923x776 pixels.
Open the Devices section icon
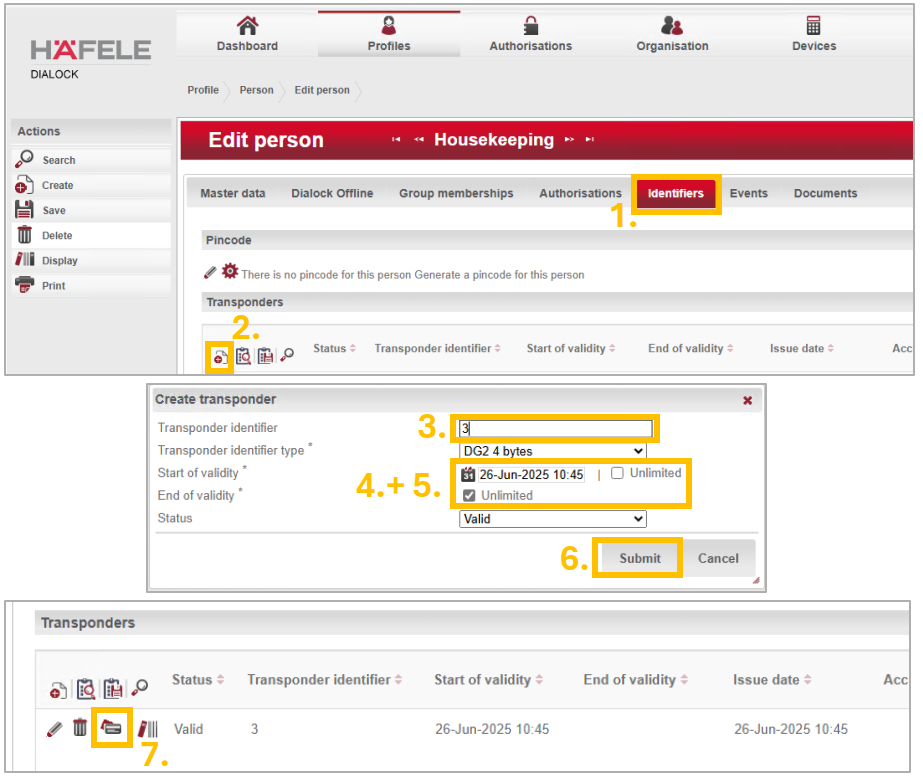point(813,26)
